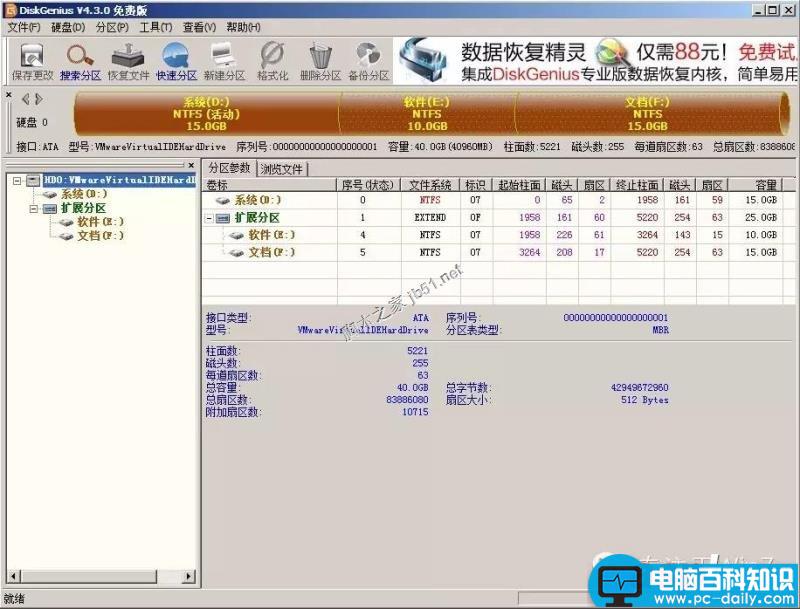The width and height of the screenshot is (800, 609).
Task: Switch to the 浏览文件 tab
Action: click(x=282, y=169)
